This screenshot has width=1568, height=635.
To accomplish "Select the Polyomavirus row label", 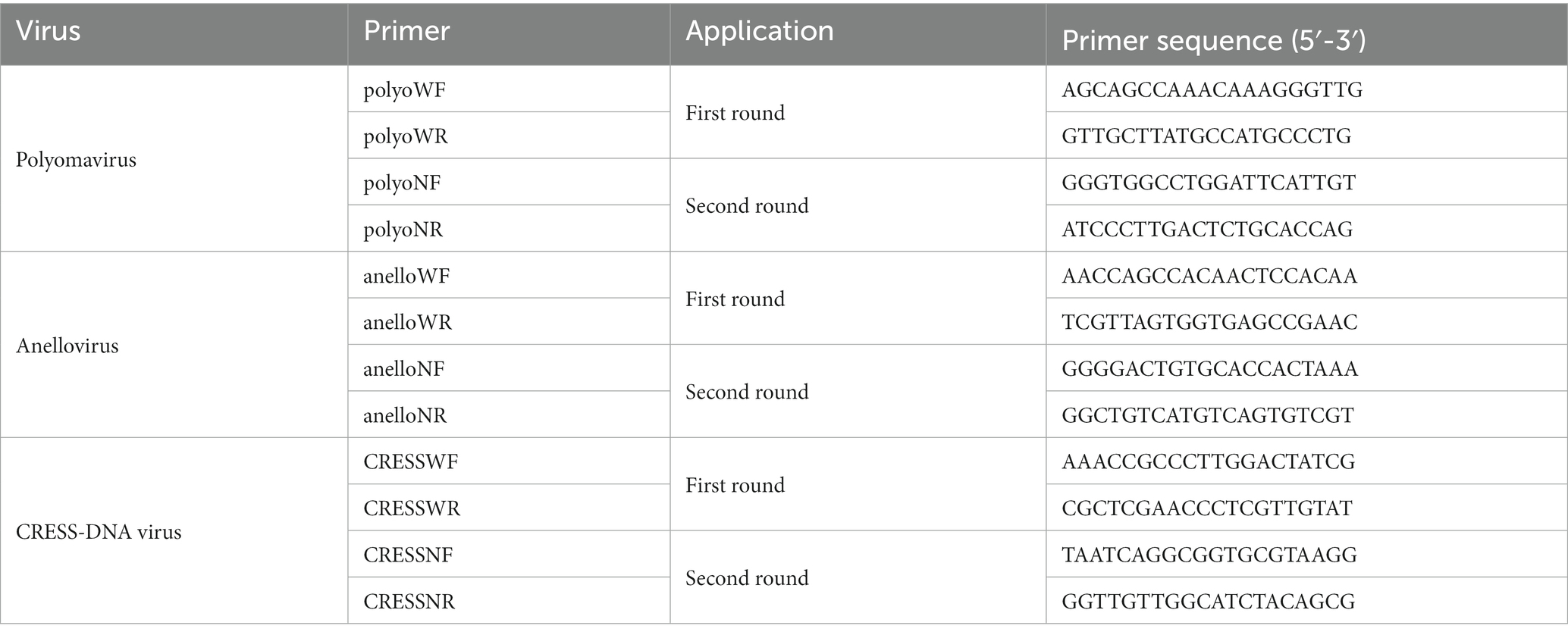I will tap(76, 160).
